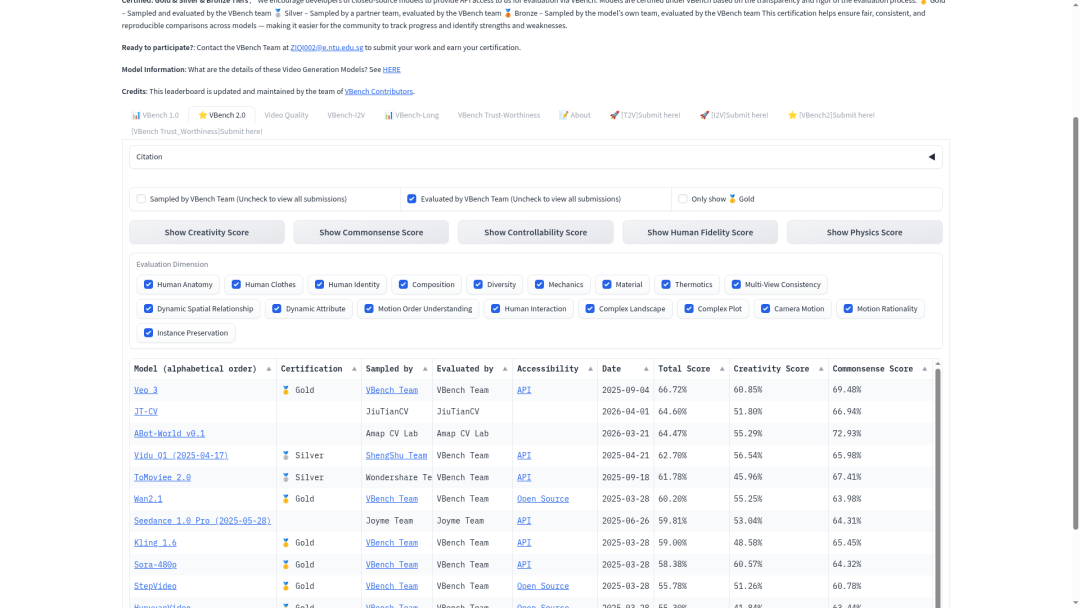Sort by Total Score arrow icon

click(x=722, y=369)
